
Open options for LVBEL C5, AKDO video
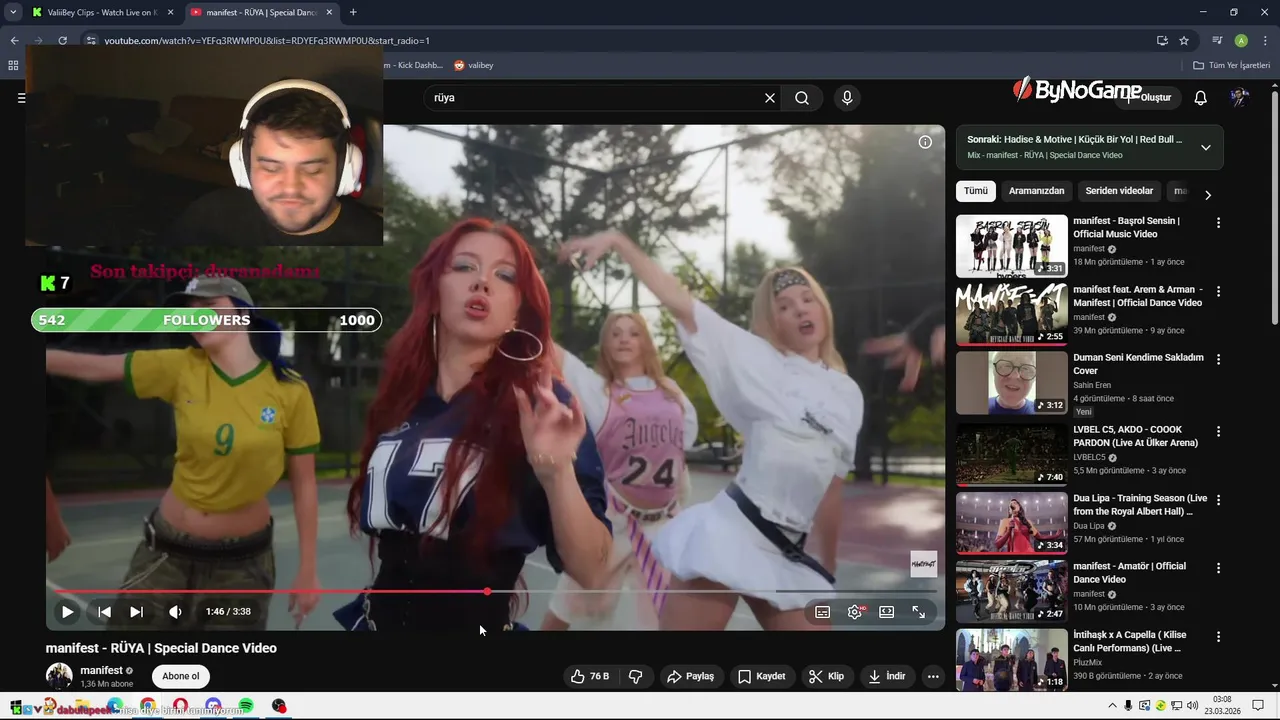1218,432
